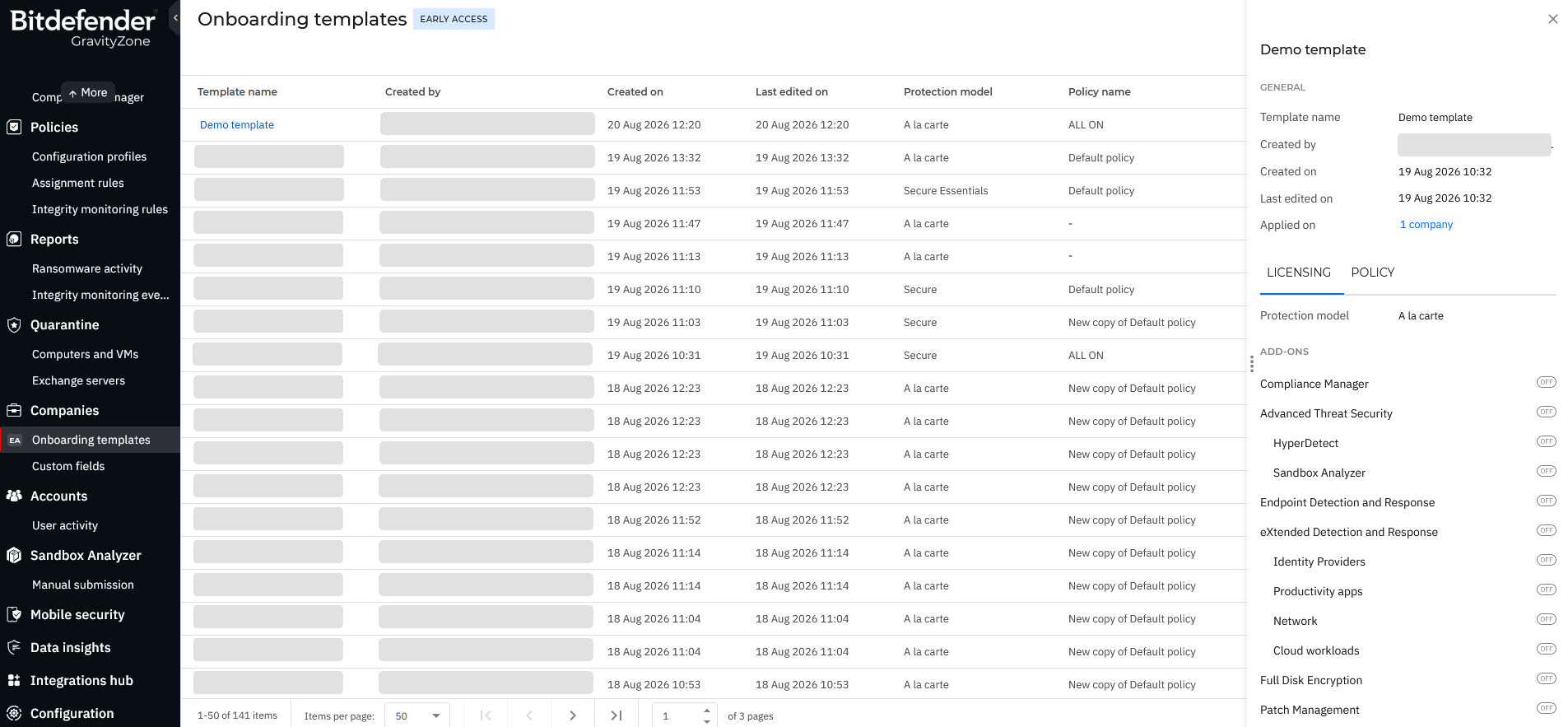Click the 19 Aug 2026 10:31 created-on cell

[x=654, y=356]
